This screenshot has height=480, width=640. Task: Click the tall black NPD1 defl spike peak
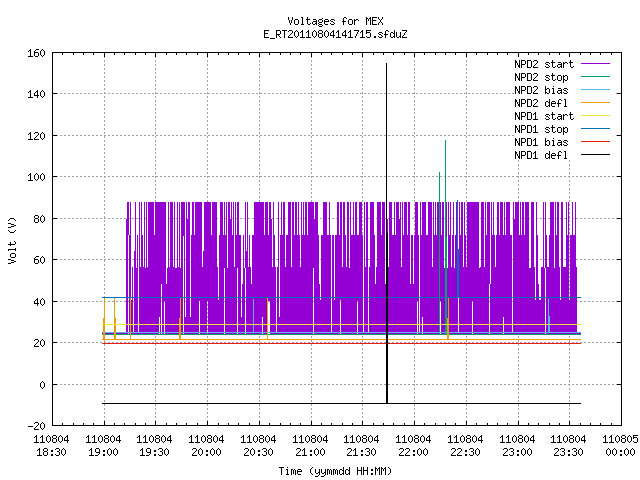pyautogui.click(x=387, y=64)
